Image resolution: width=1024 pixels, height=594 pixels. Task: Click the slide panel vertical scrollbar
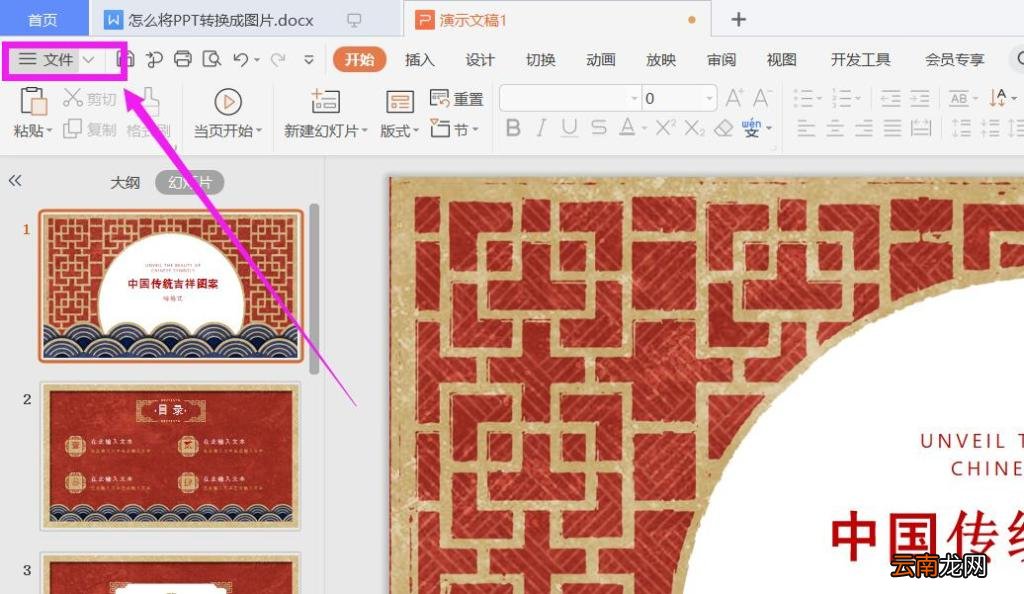314,289
